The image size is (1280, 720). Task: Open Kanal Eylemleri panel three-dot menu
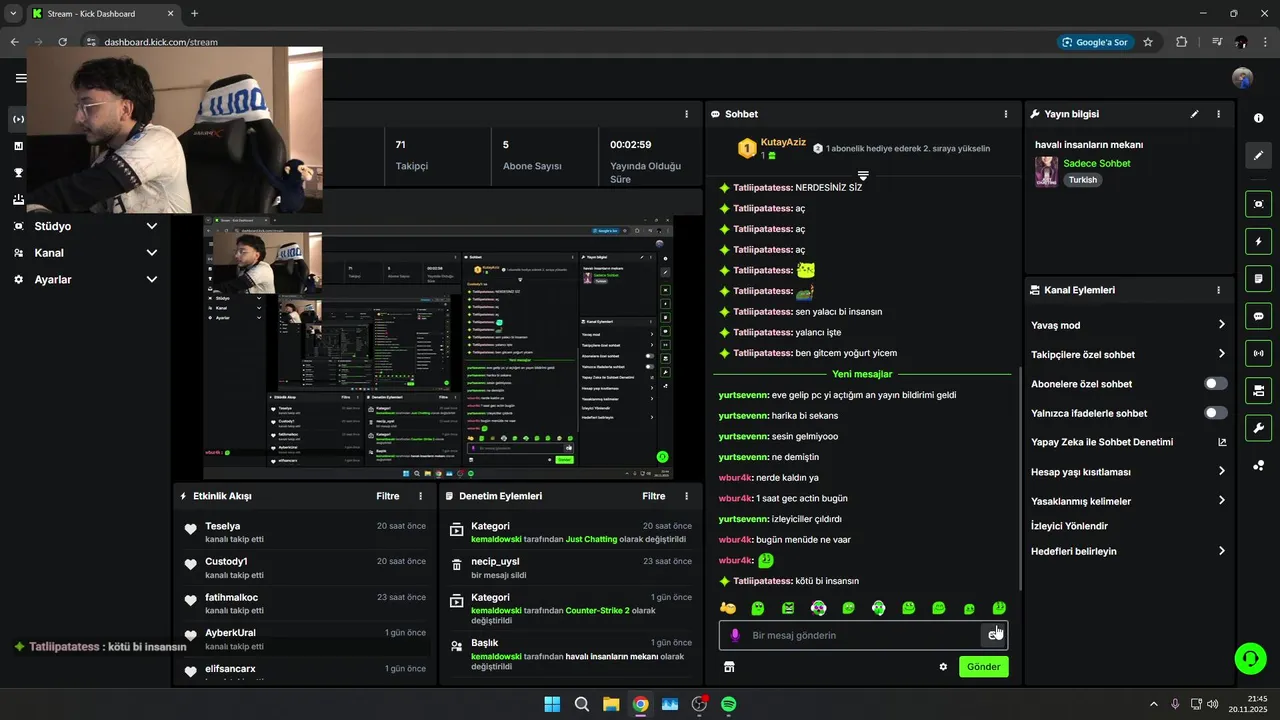pos(1218,290)
